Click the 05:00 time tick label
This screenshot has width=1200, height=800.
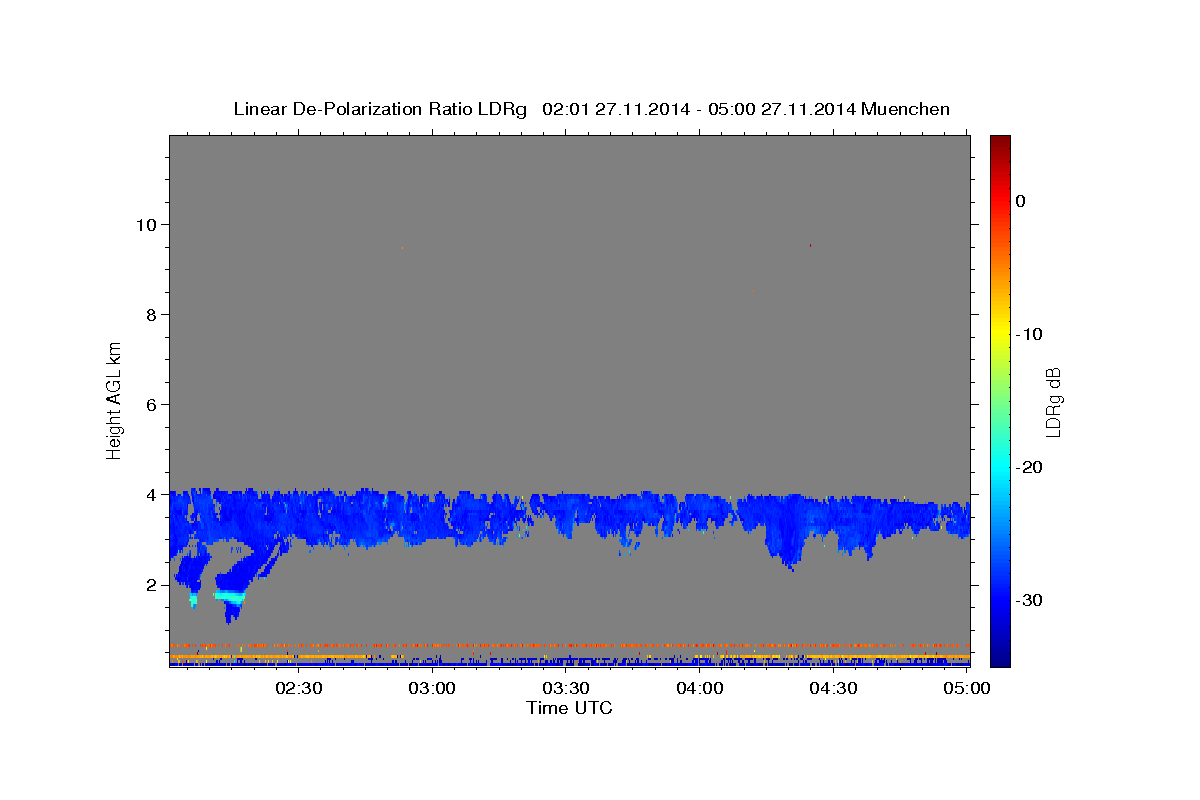click(967, 688)
